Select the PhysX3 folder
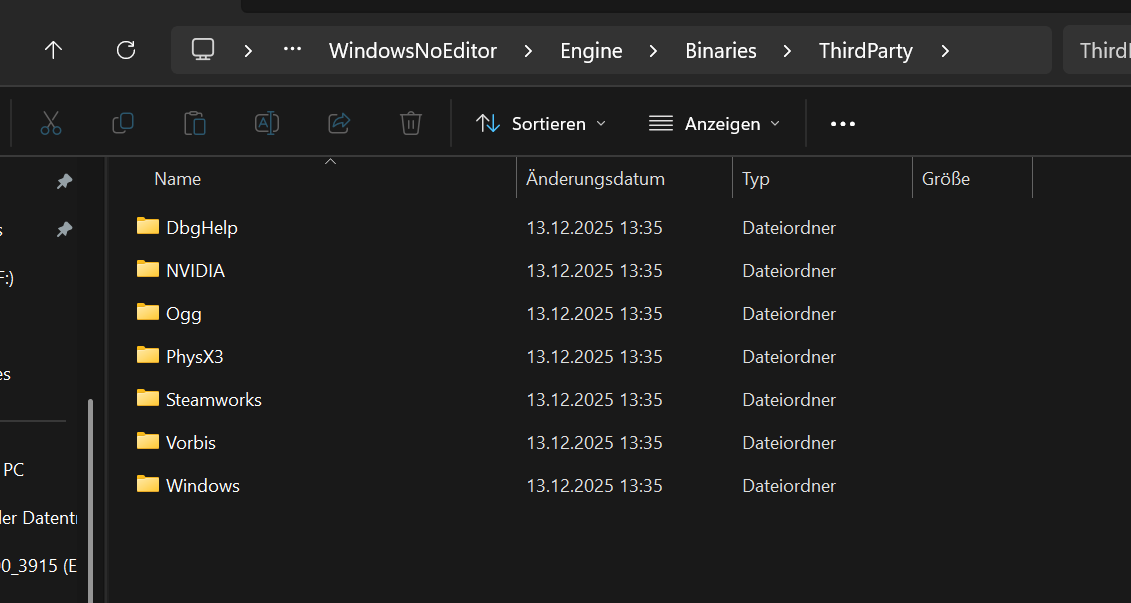The height and width of the screenshot is (603, 1131). [194, 356]
